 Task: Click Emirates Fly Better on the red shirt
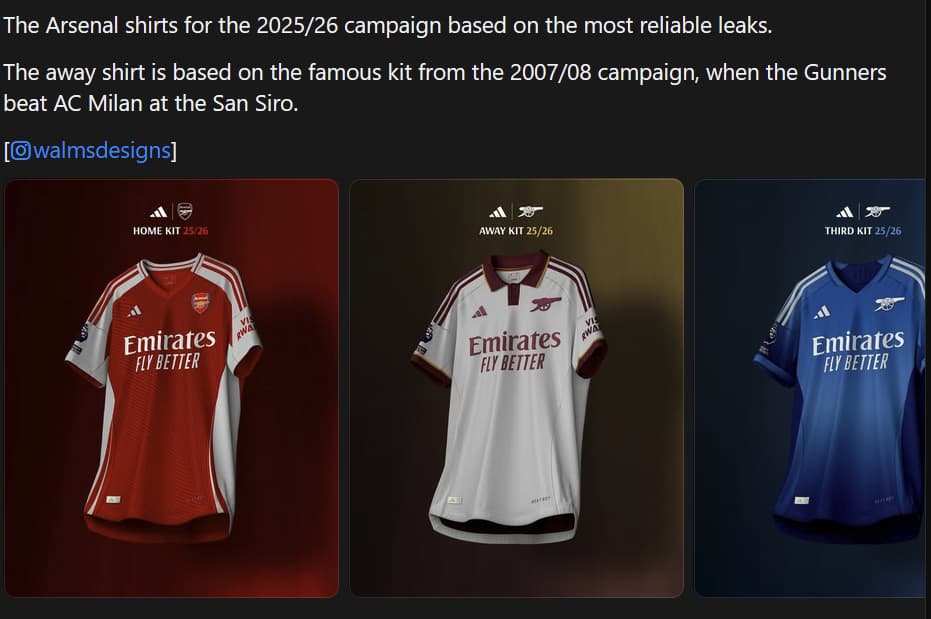tap(169, 351)
